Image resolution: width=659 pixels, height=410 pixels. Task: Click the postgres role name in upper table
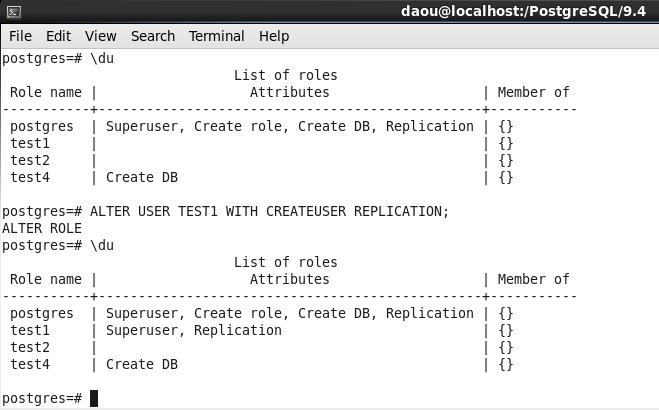[x=42, y=126]
